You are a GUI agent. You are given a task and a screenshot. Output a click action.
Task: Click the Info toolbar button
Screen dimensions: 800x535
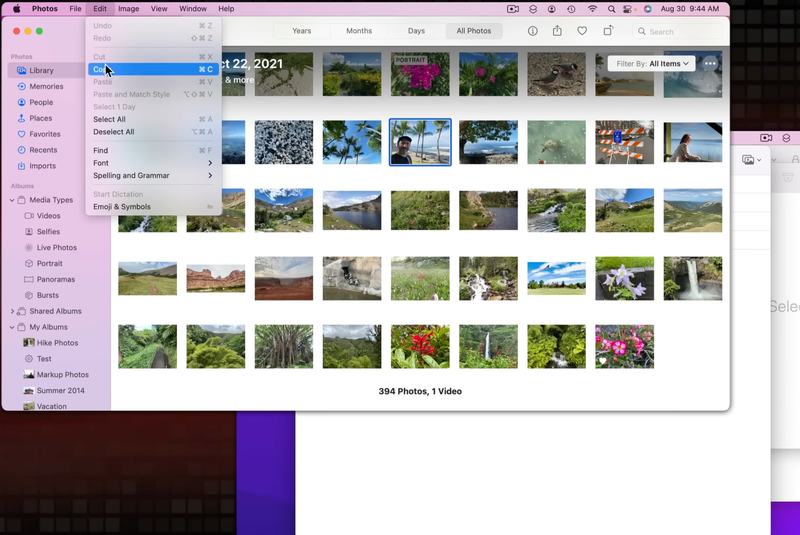pyautogui.click(x=533, y=31)
